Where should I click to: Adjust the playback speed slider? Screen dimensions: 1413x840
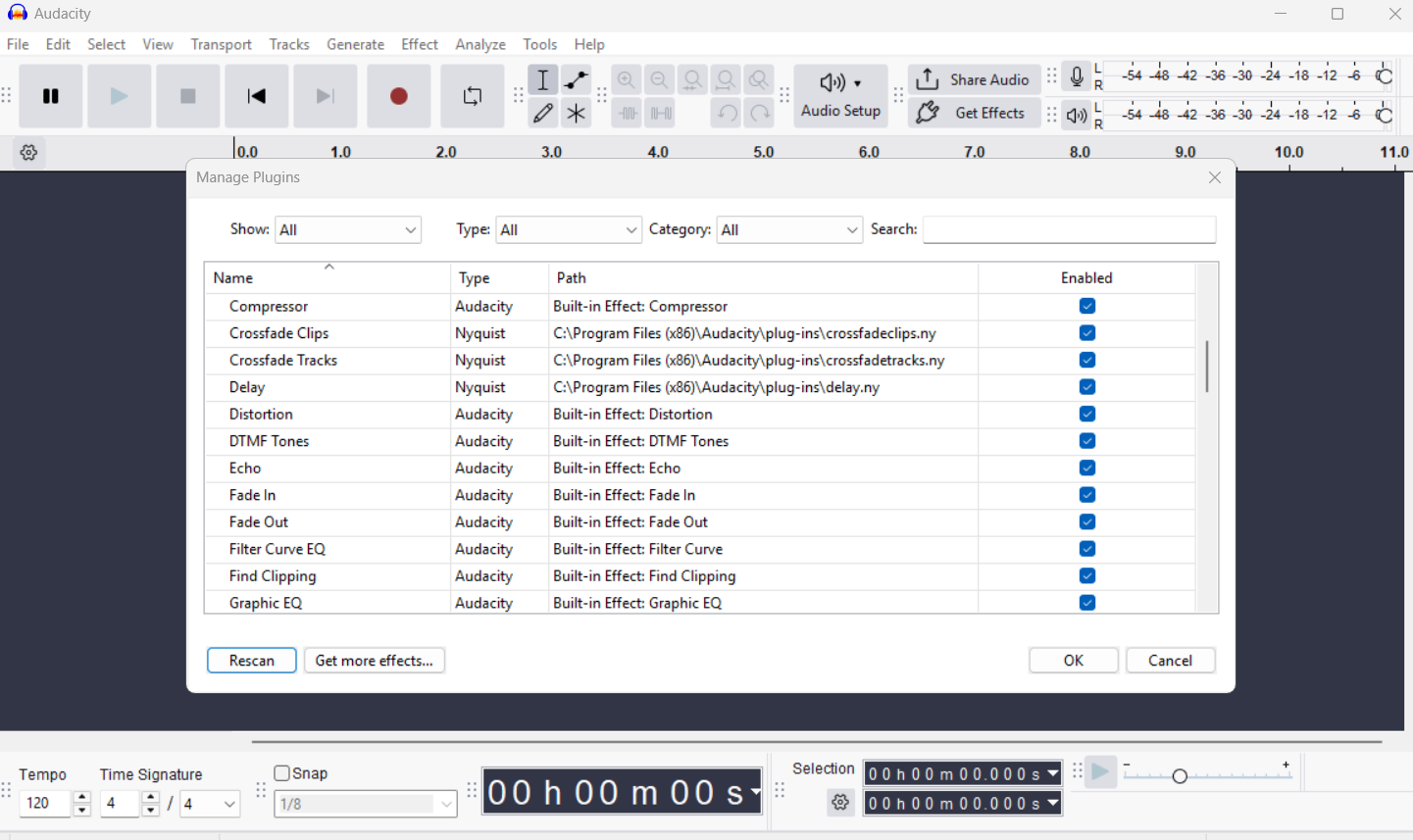click(x=1180, y=776)
